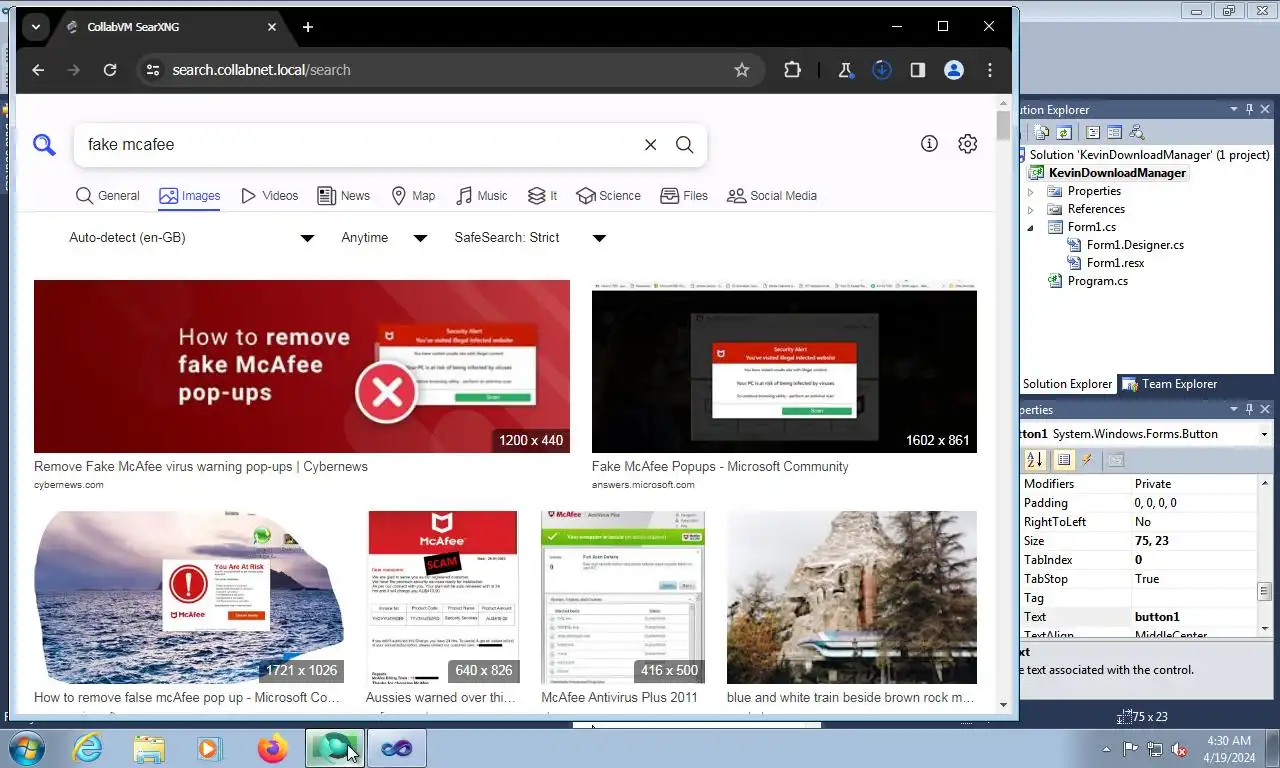Open 'Aussies warned over thi…' result

click(441, 698)
